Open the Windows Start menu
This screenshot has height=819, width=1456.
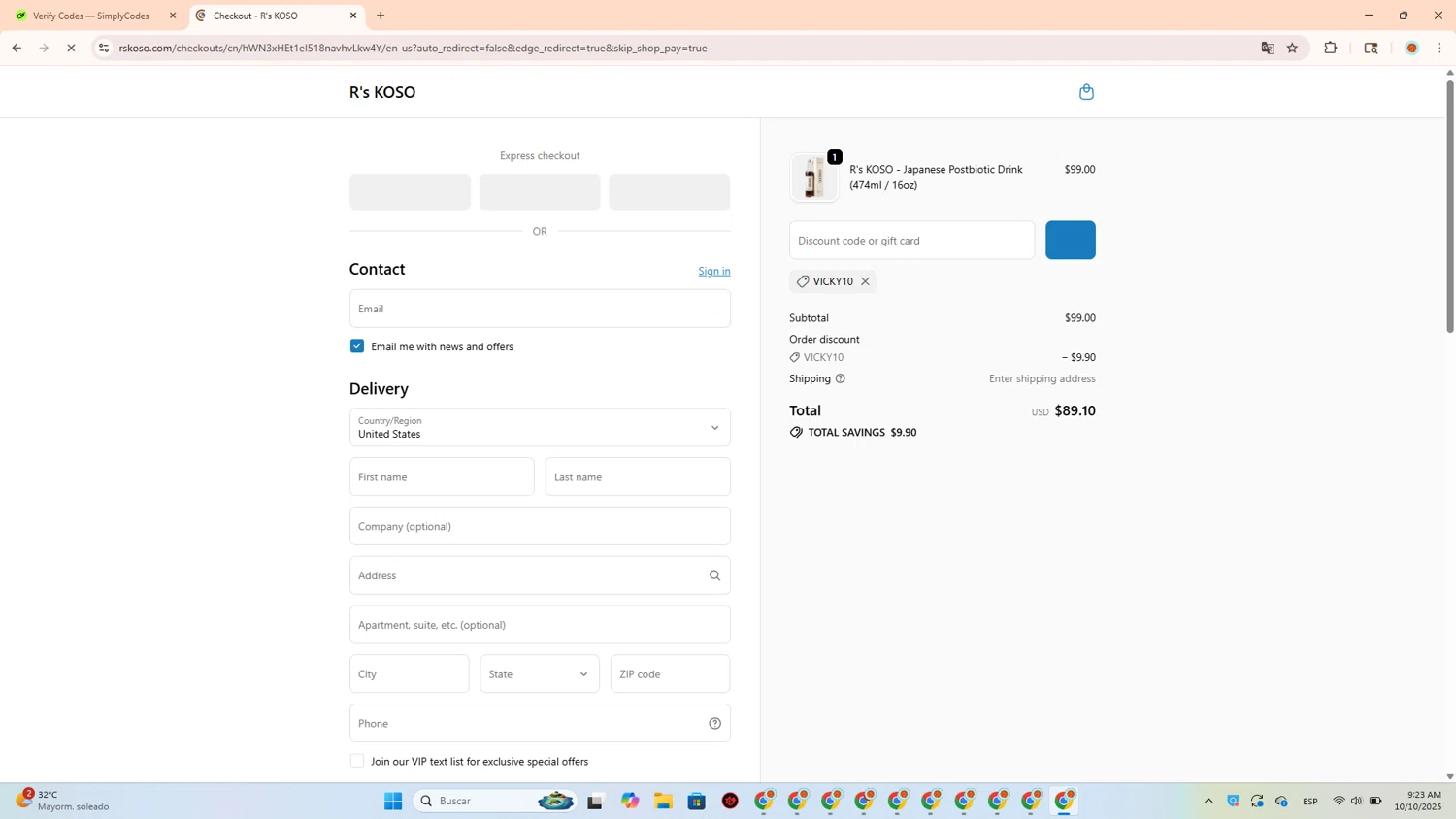click(393, 801)
